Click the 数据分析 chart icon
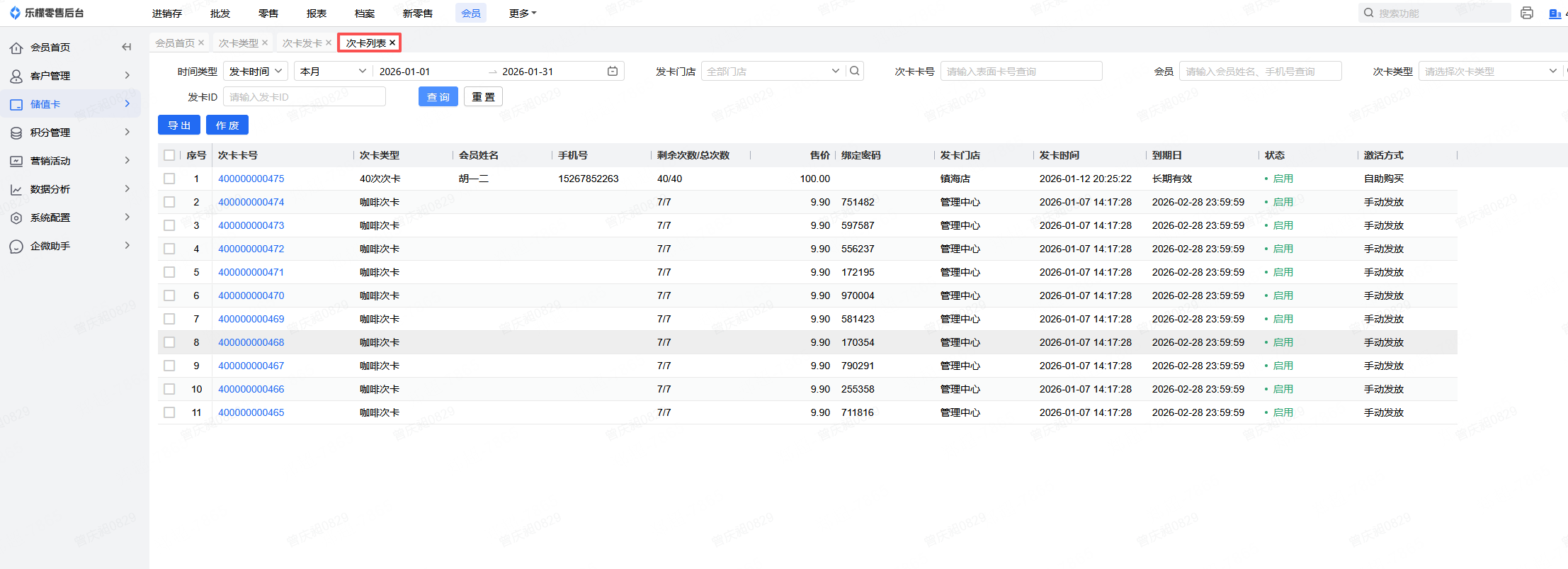This screenshot has width=1568, height=569. click(16, 189)
